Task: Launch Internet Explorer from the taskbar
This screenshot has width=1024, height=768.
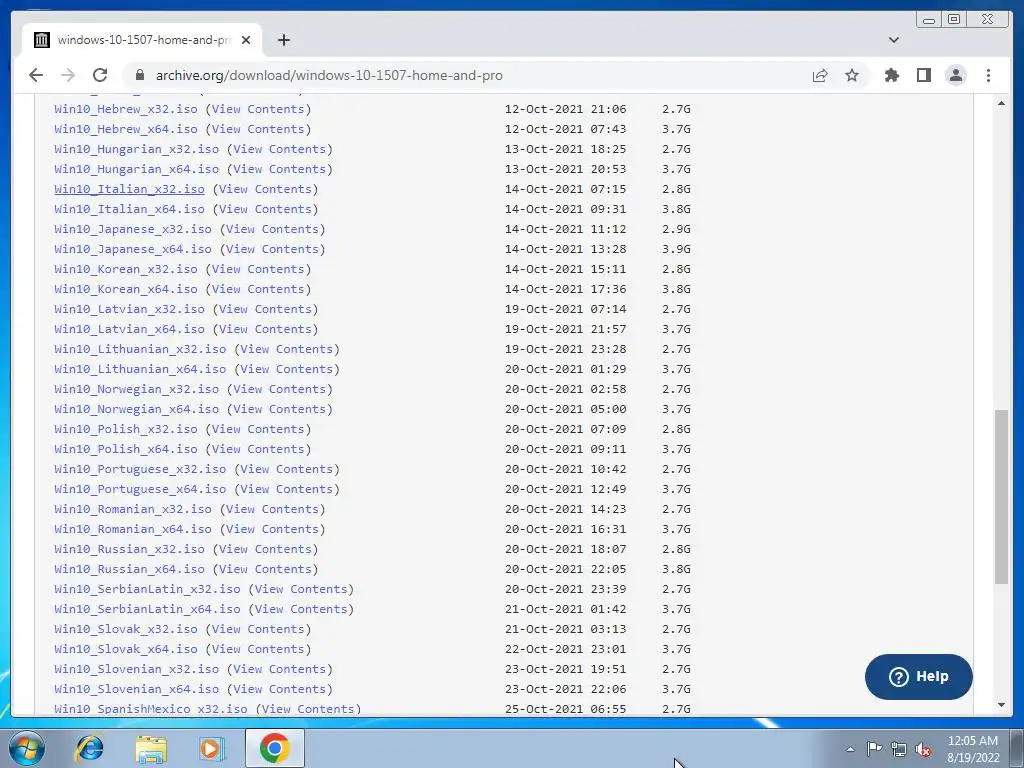Action: [89, 748]
